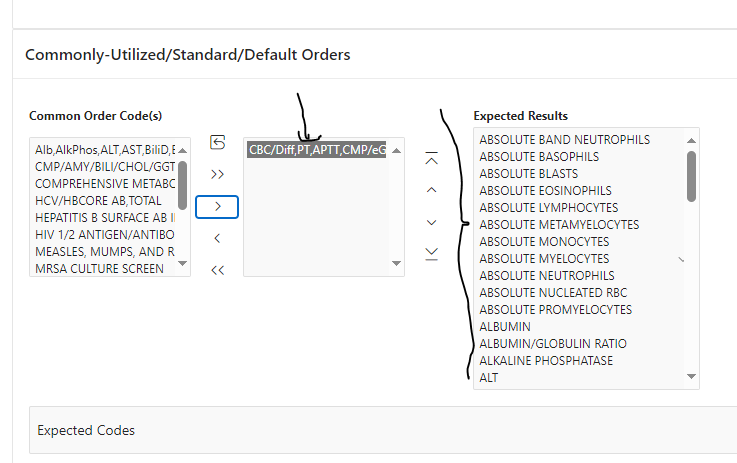Select HIV 1/2 ANTIGEN/ANTIBO in the order list
Screen dimensions: 737x463
(x=104, y=234)
